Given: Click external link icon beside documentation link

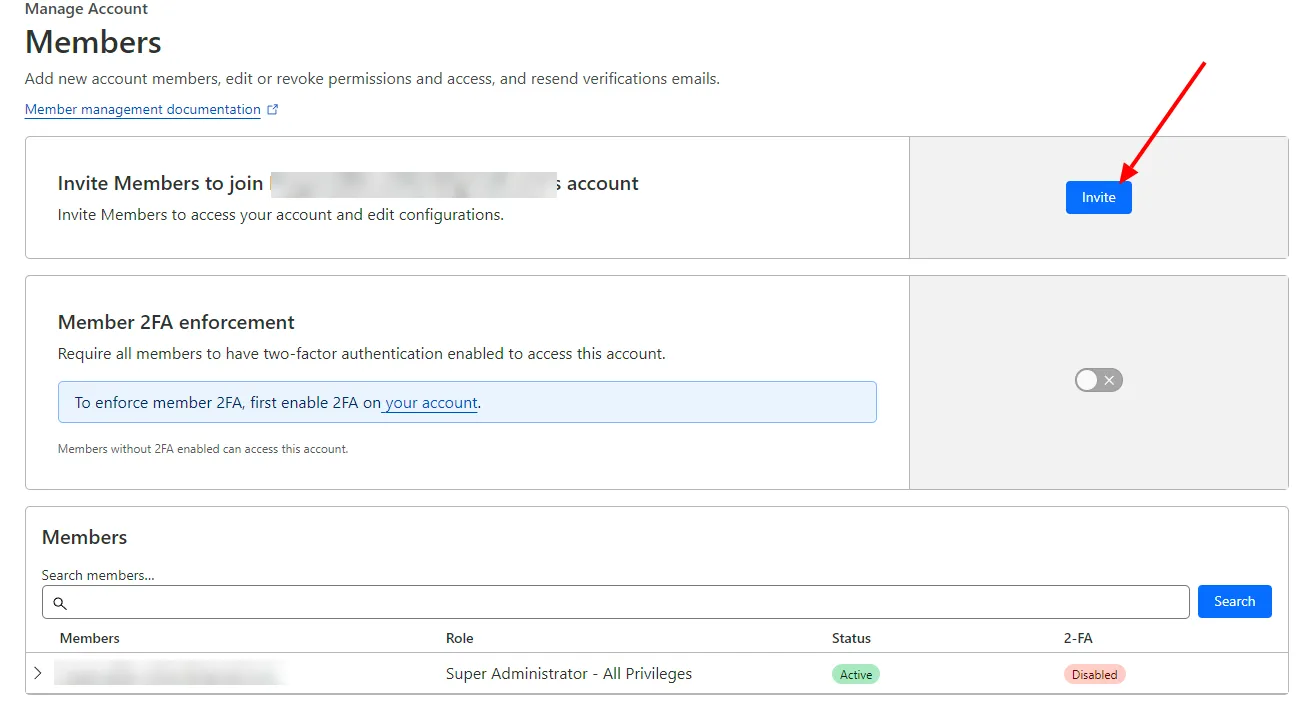Looking at the screenshot, I should click(273, 110).
